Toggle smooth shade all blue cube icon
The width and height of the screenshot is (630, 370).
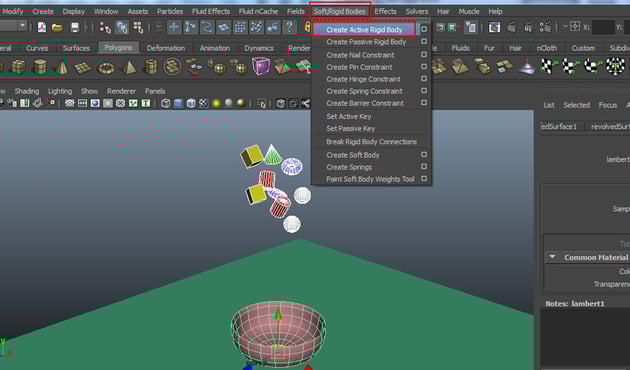(178, 104)
